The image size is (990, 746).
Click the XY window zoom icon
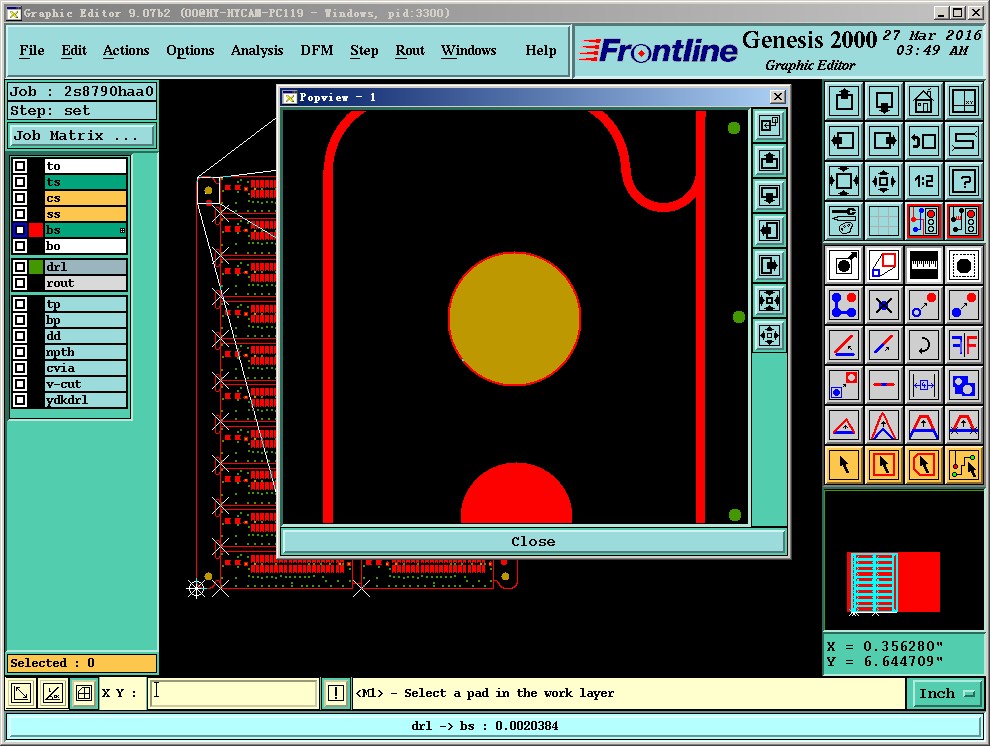(x=963, y=101)
